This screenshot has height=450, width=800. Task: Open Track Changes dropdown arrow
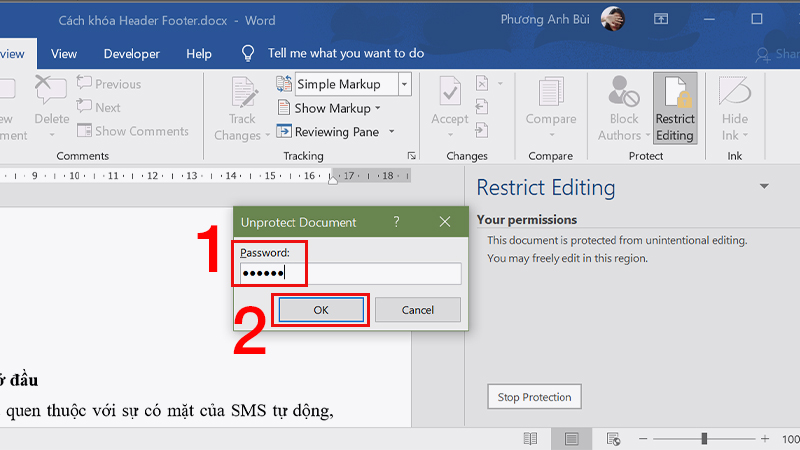pyautogui.click(x=268, y=136)
